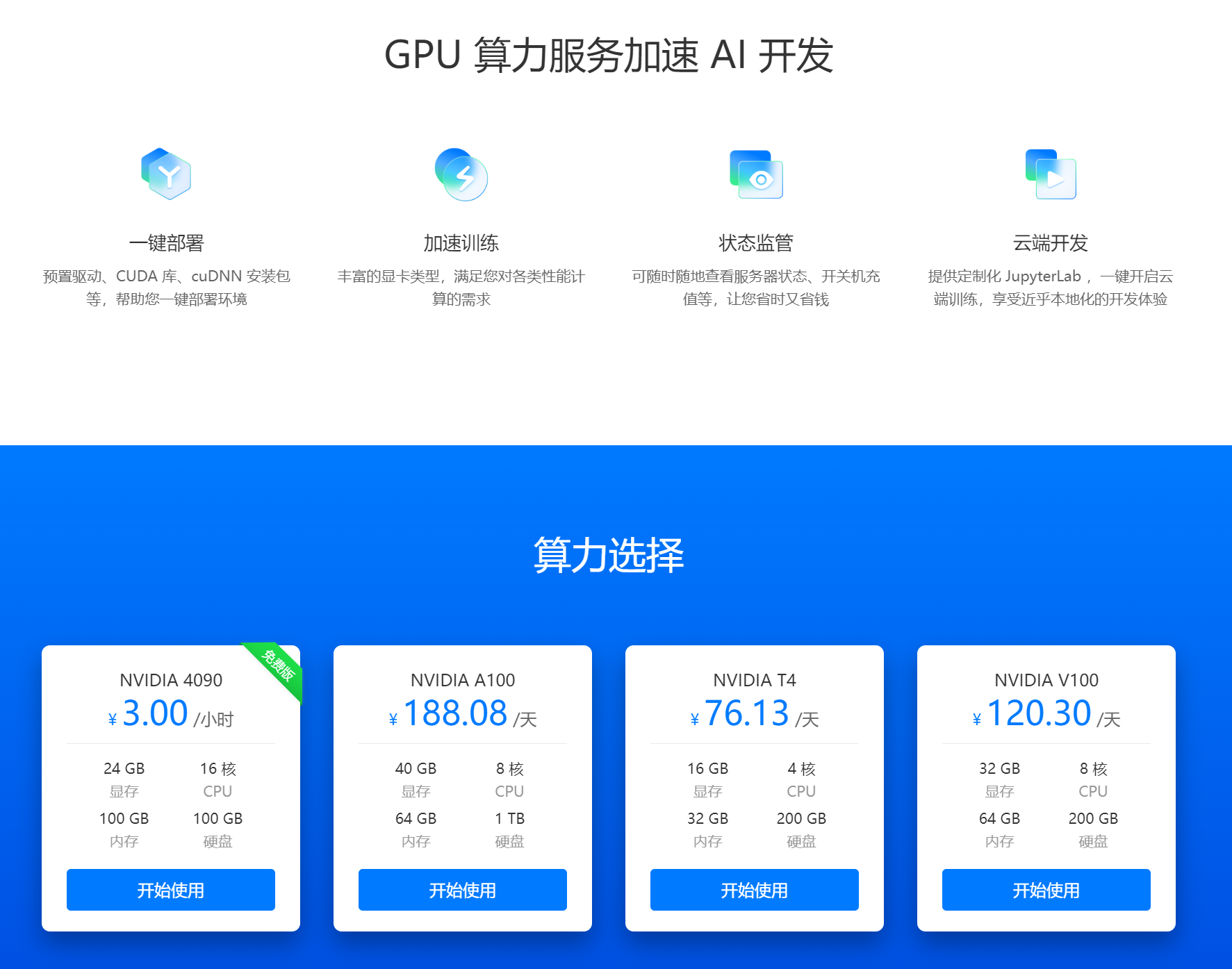Click the NVIDIA 4090 card title
Image resolution: width=1232 pixels, height=969 pixels.
[171, 680]
